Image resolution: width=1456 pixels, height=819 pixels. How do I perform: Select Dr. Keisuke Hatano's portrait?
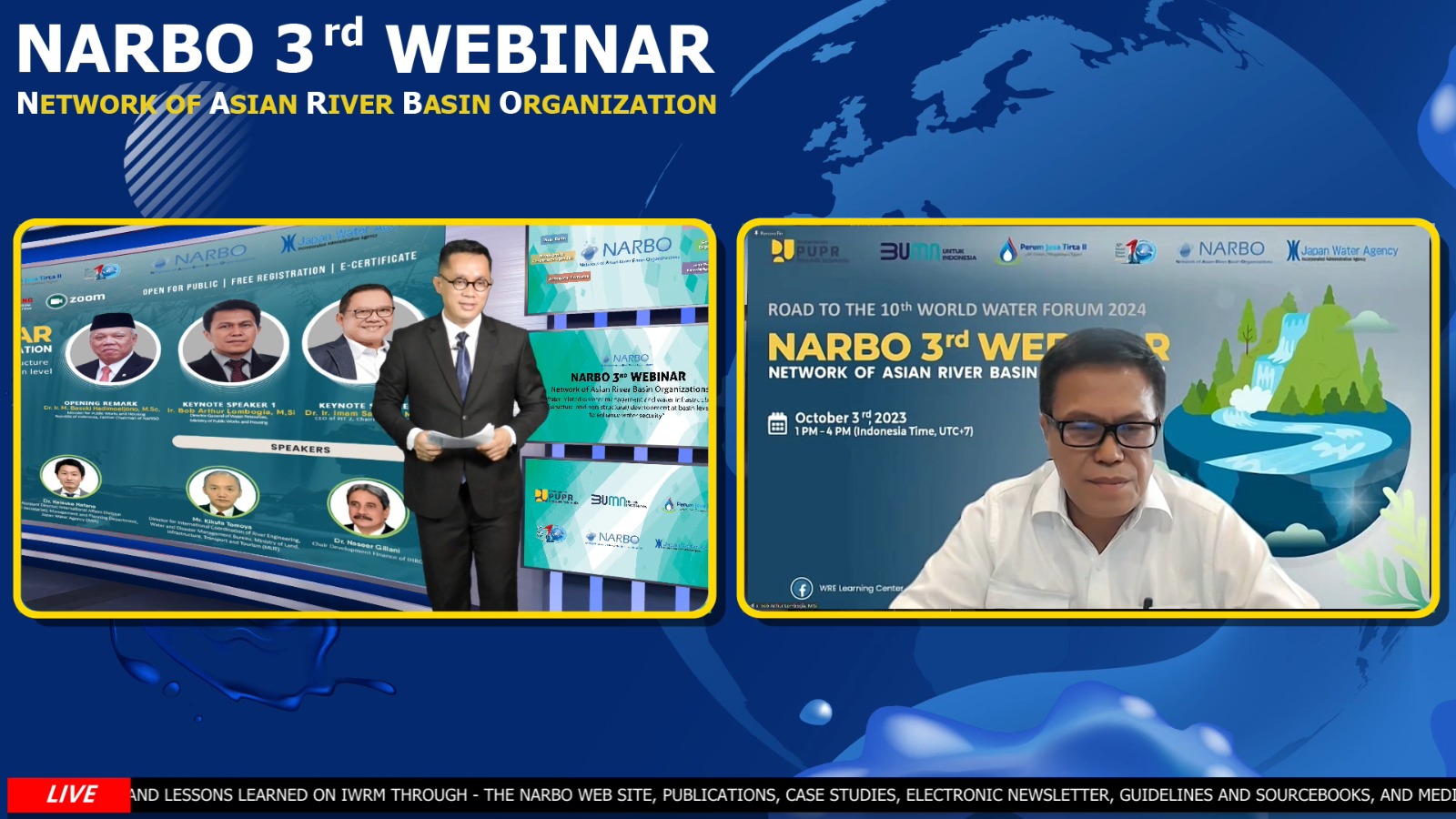coord(70,477)
